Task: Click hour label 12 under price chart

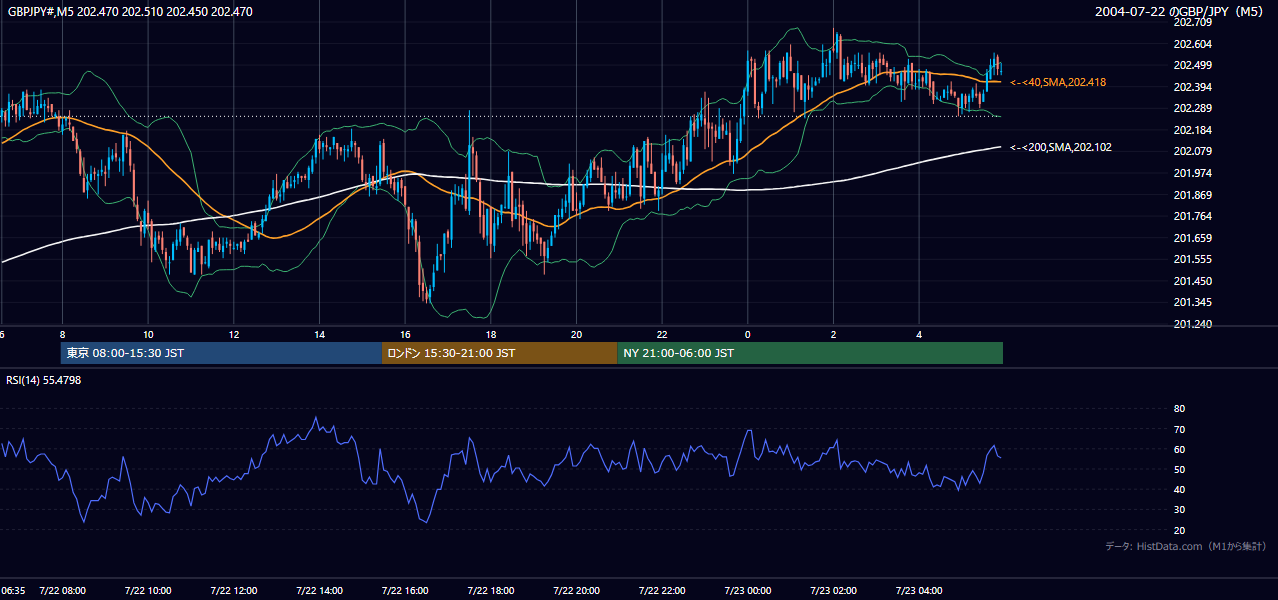Action: click(233, 334)
